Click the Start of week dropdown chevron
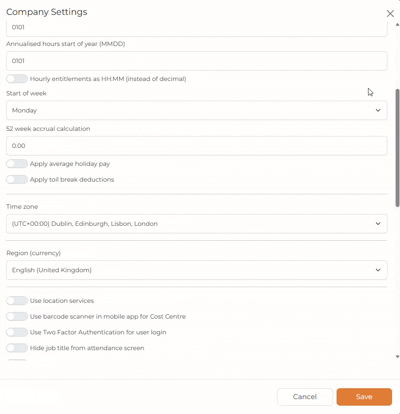The image size is (400, 414). (x=378, y=110)
